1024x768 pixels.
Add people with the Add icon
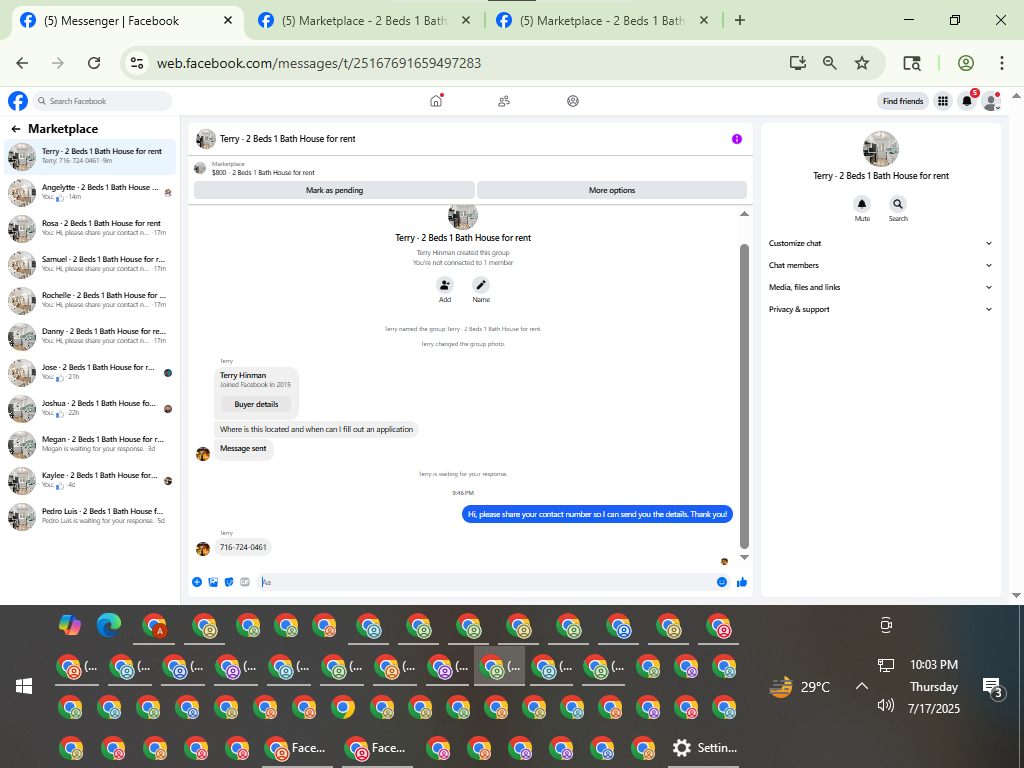tap(445, 285)
